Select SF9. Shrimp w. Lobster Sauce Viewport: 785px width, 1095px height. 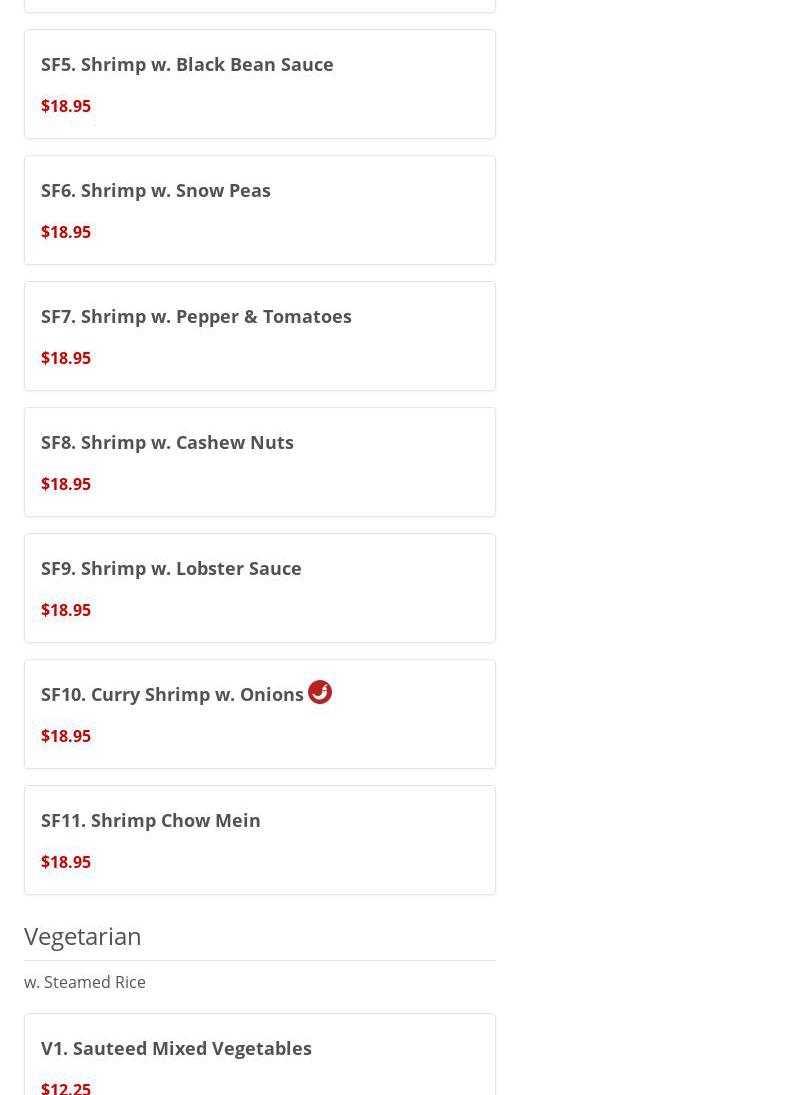point(171,568)
